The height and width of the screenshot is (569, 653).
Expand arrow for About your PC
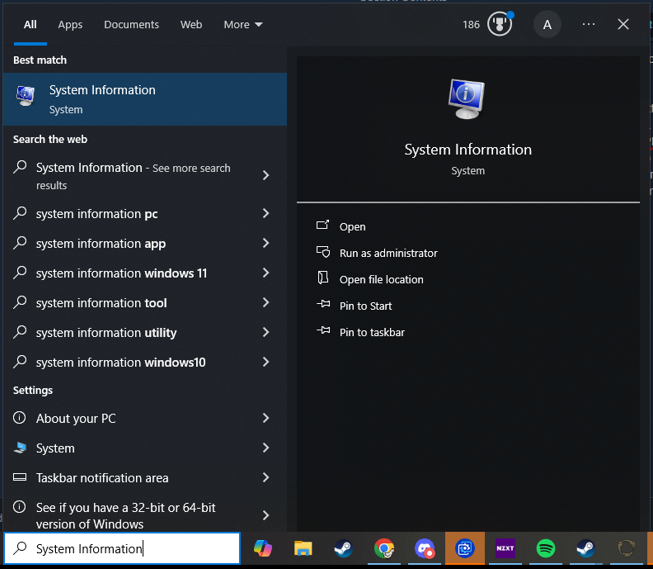tap(266, 418)
